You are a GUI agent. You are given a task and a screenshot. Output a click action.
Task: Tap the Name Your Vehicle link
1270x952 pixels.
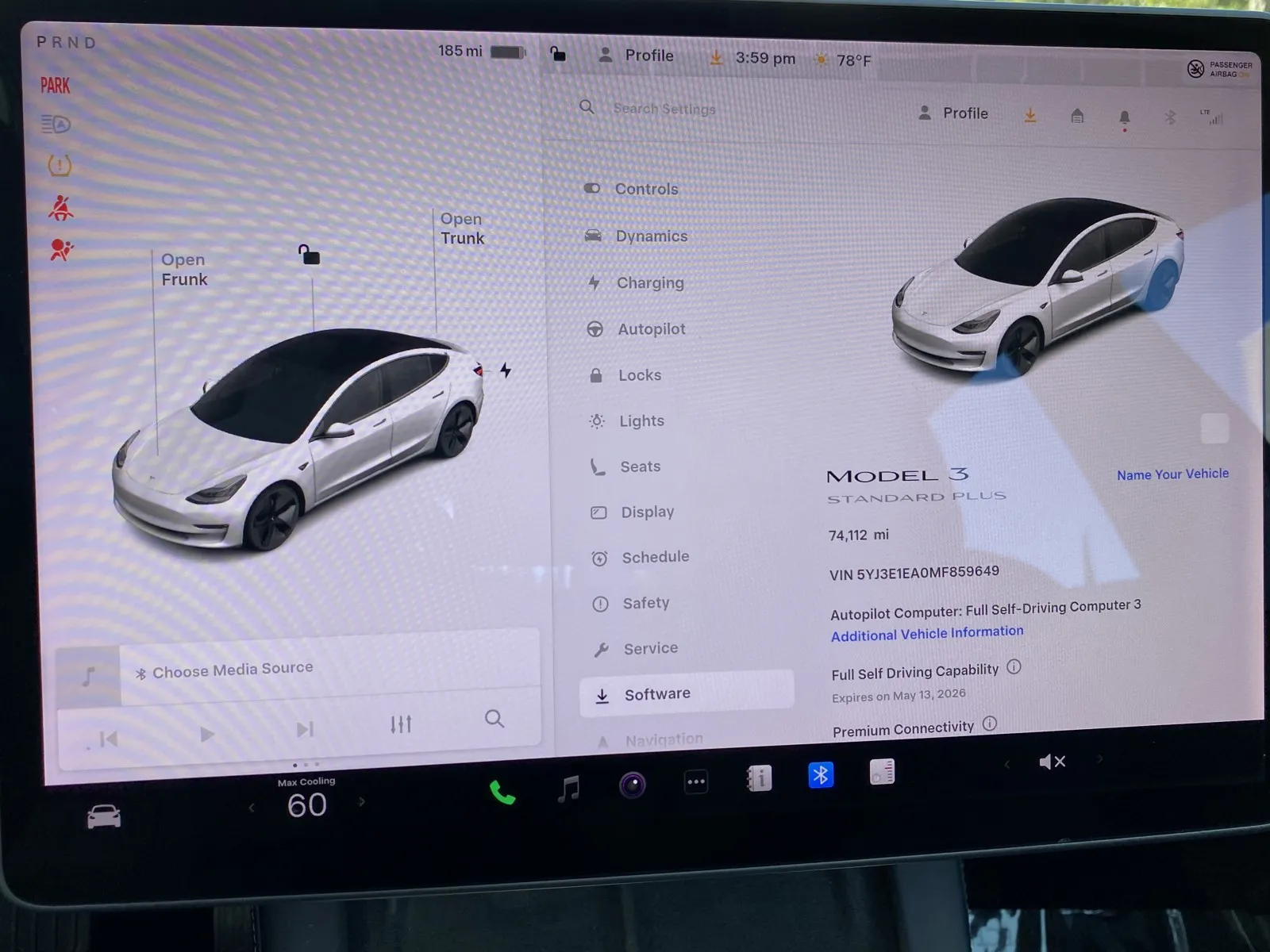(1172, 474)
